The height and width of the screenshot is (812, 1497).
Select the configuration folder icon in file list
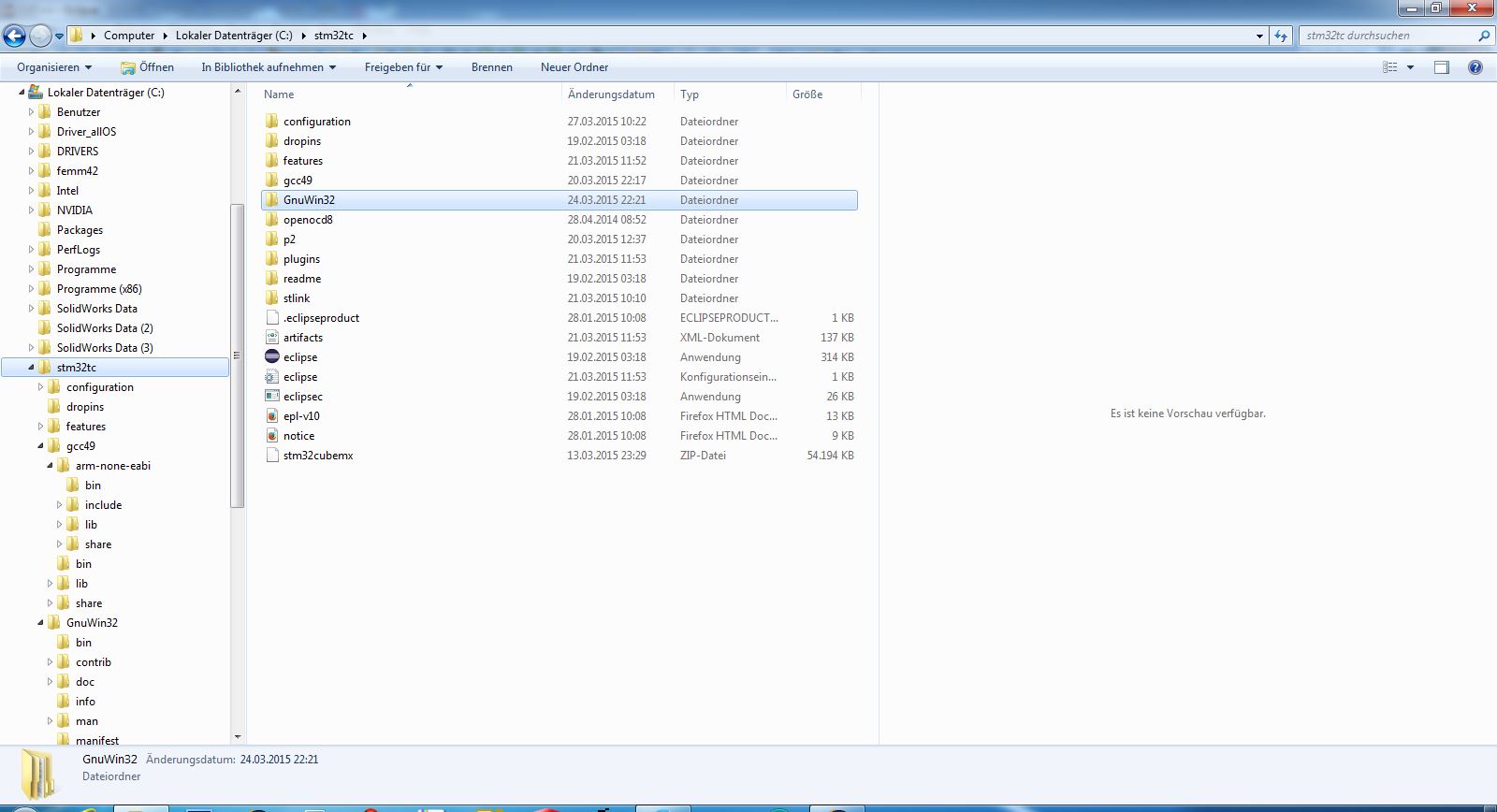click(x=272, y=122)
